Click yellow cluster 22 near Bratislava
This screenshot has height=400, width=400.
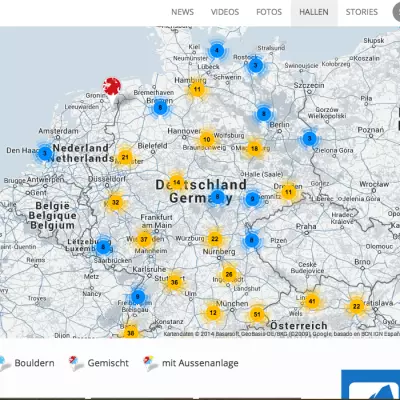[x=356, y=306]
